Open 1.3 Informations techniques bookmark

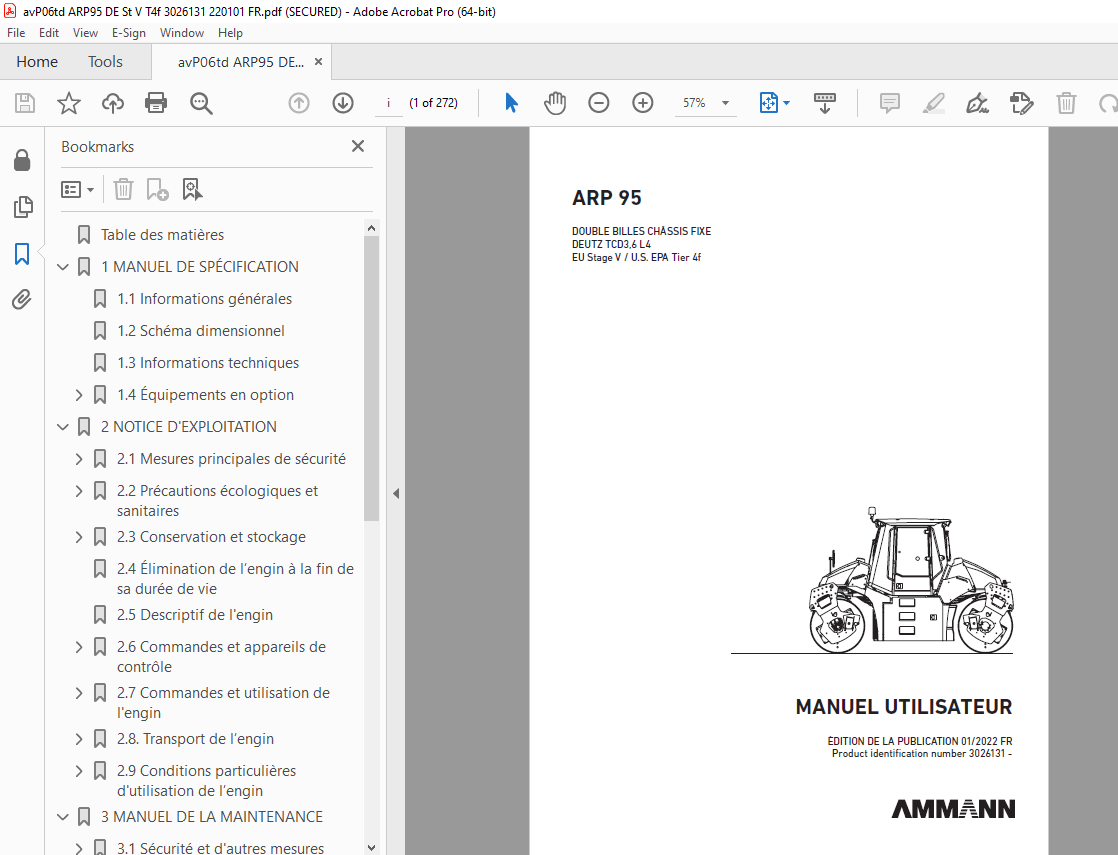208,362
